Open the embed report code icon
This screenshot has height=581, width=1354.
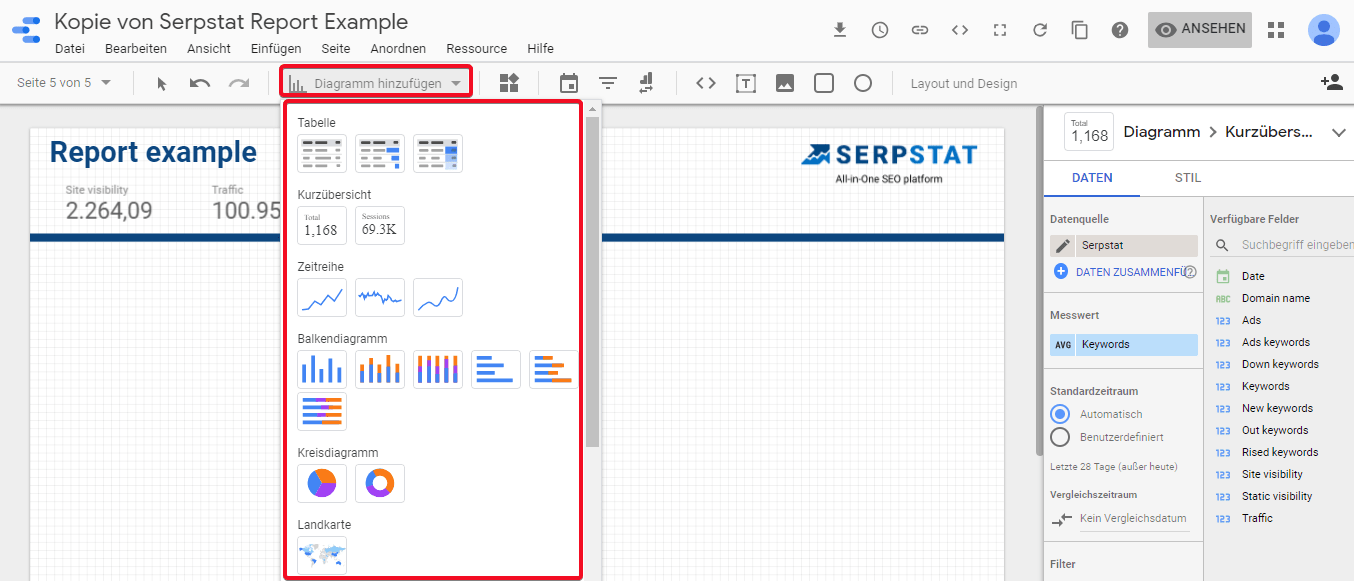click(x=960, y=30)
